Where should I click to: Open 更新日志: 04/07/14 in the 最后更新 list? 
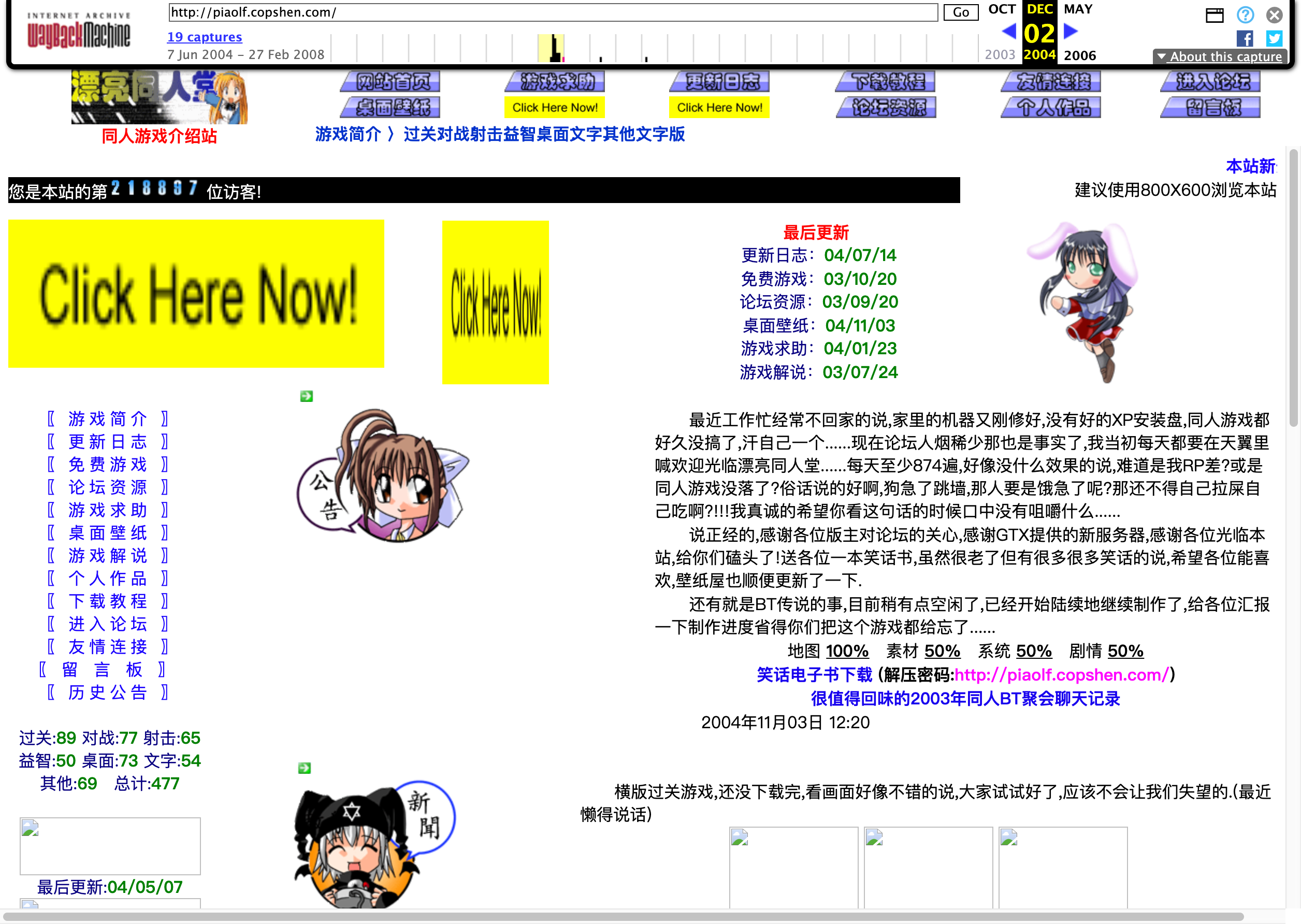coord(819,255)
